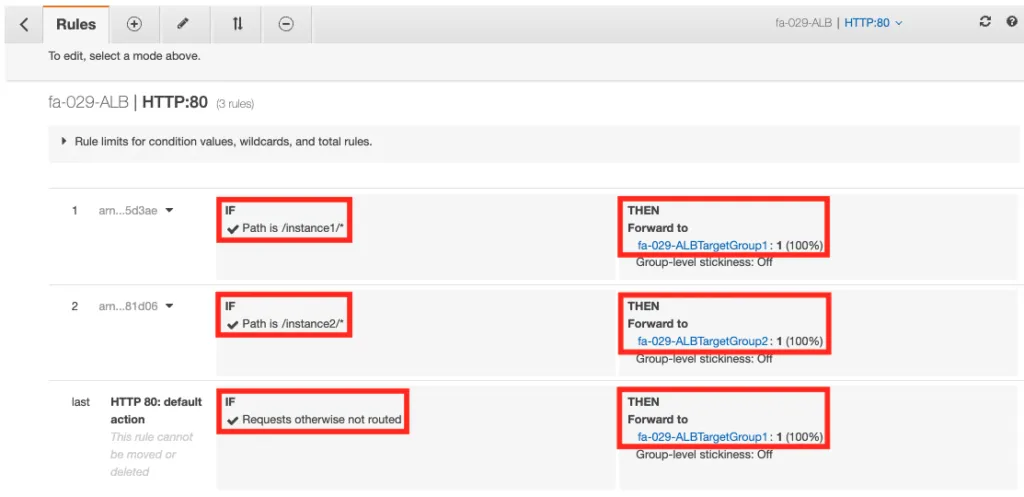The image size is (1024, 497).
Task: Click the 'arn...5d3ae' rule identifier text
Action: coord(128,210)
